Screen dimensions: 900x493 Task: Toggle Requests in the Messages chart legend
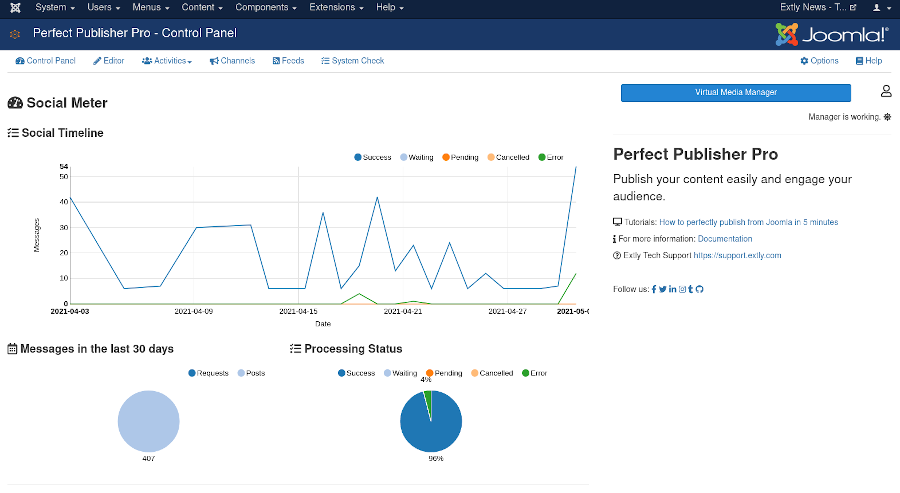coord(208,373)
